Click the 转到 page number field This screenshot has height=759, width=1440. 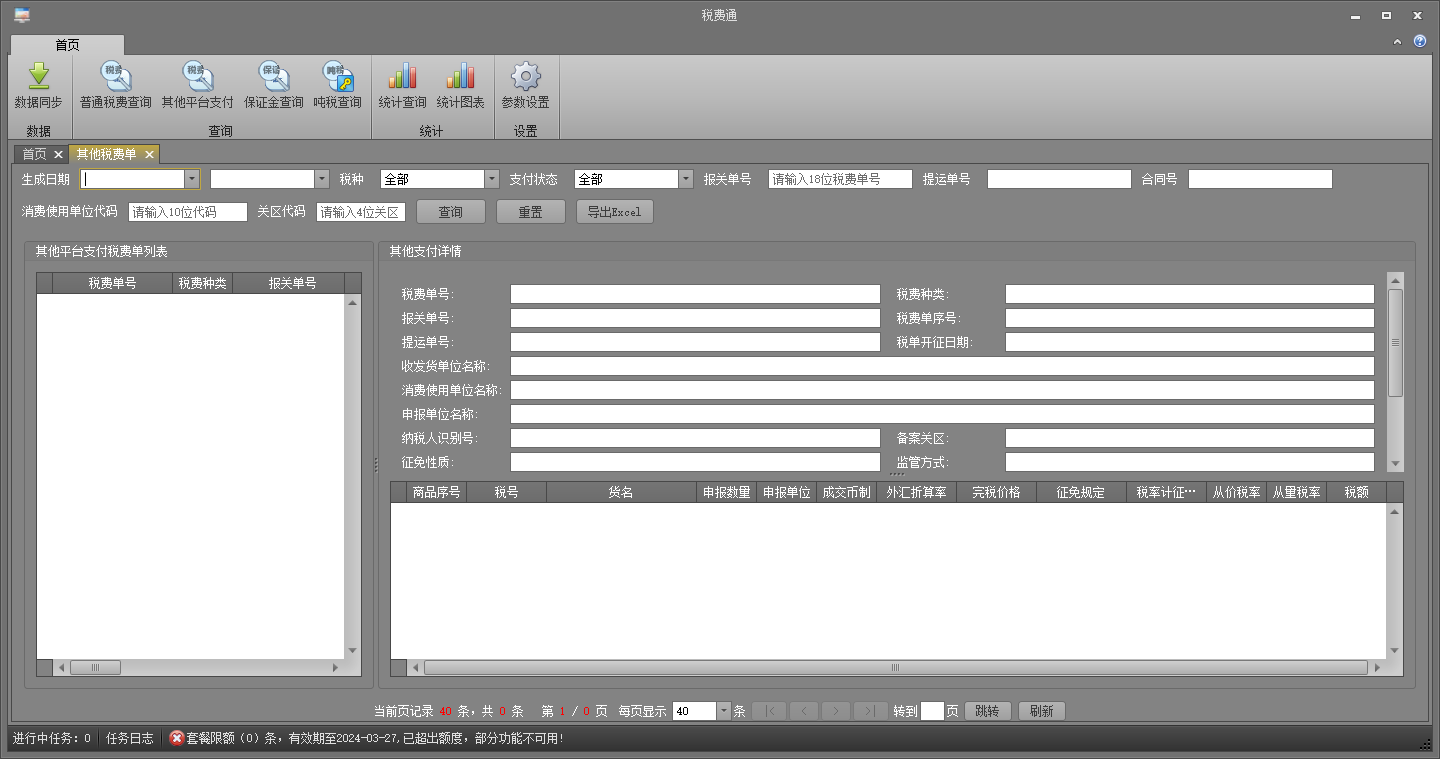[x=932, y=711]
